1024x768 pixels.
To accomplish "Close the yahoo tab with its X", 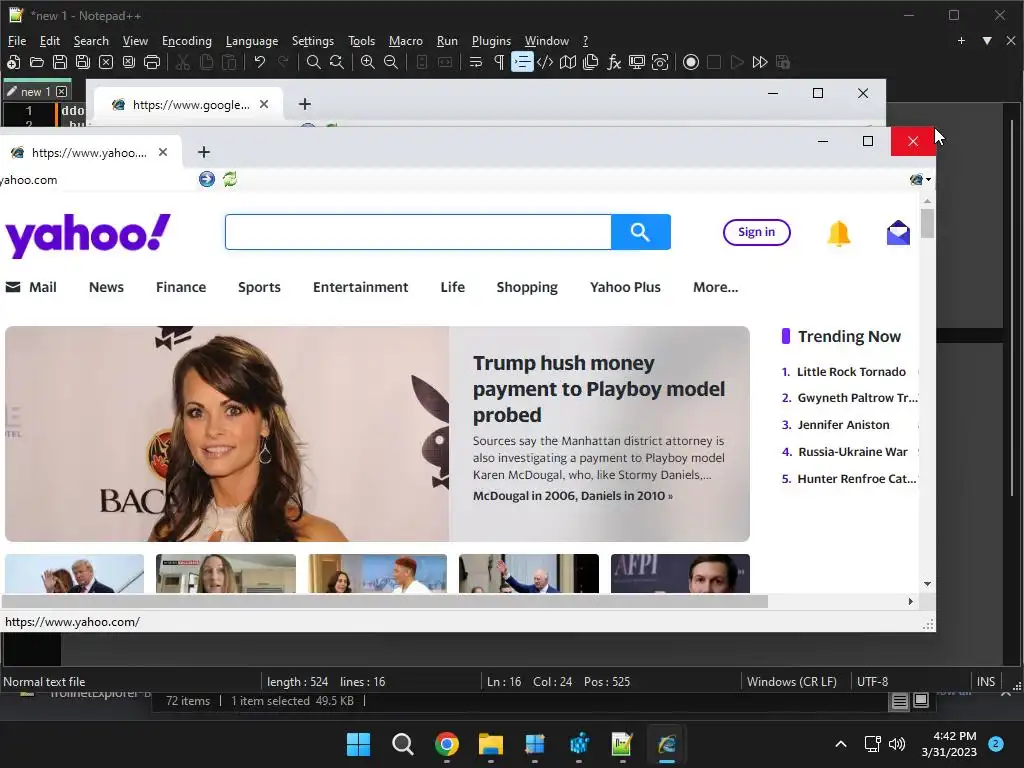I will 163,152.
